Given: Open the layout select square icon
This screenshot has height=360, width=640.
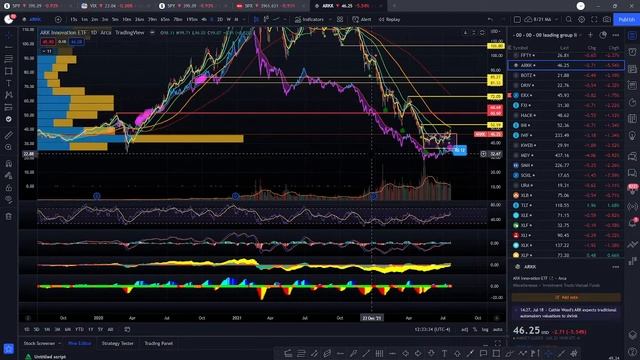Looking at the screenshot, I should (x=517, y=19).
